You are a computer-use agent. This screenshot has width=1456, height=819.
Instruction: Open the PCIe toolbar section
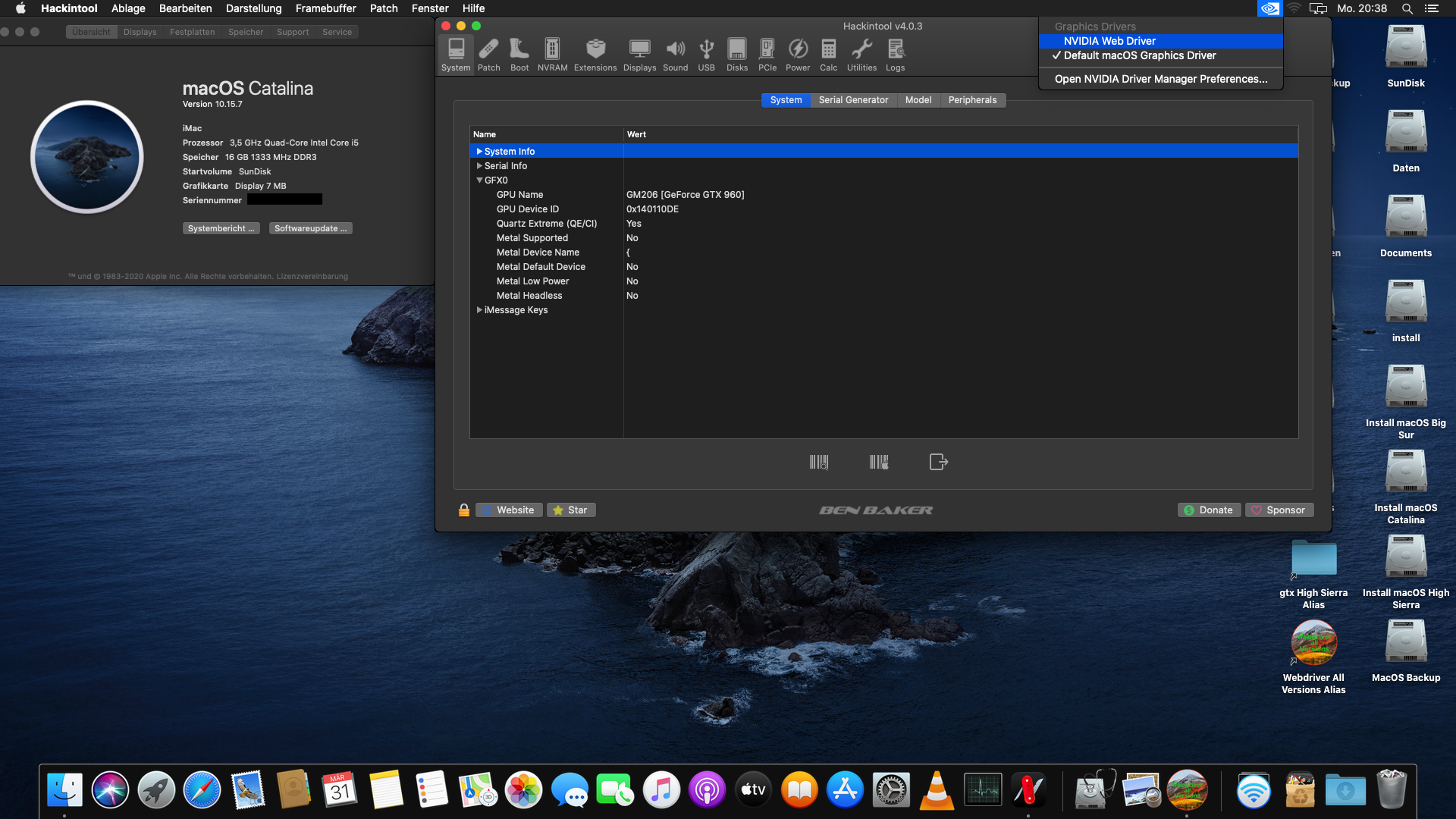pos(767,55)
